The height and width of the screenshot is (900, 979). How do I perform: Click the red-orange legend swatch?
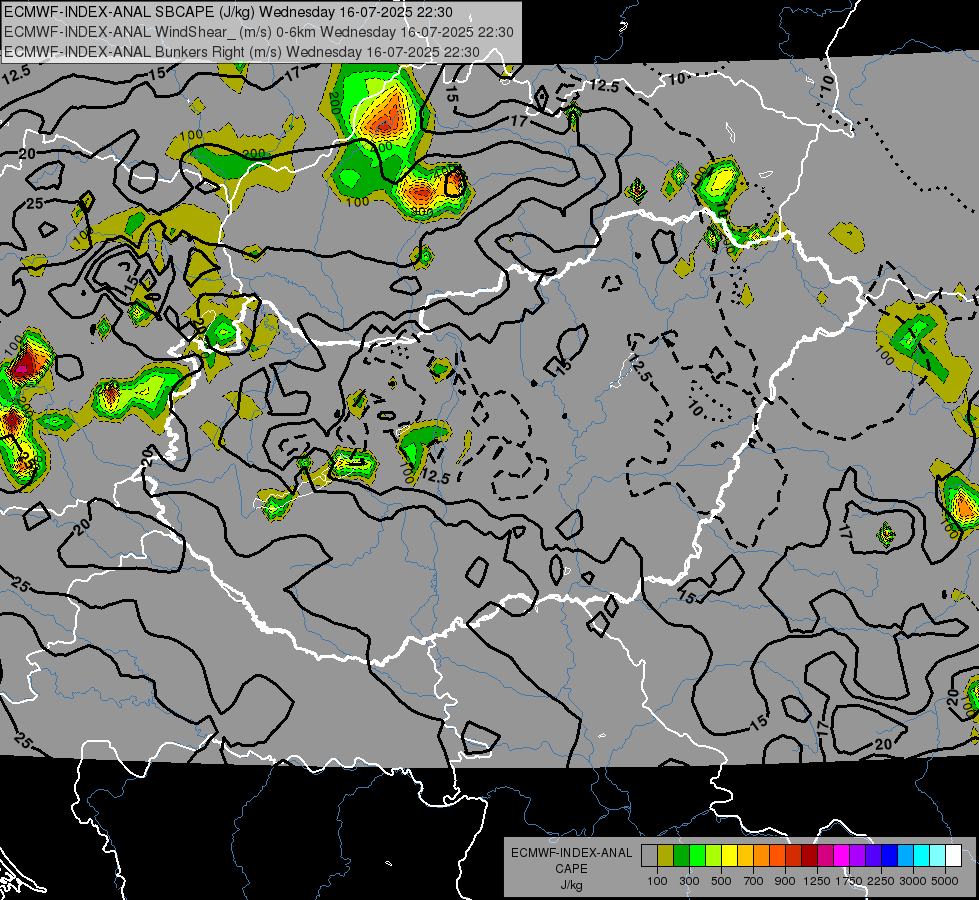777,855
